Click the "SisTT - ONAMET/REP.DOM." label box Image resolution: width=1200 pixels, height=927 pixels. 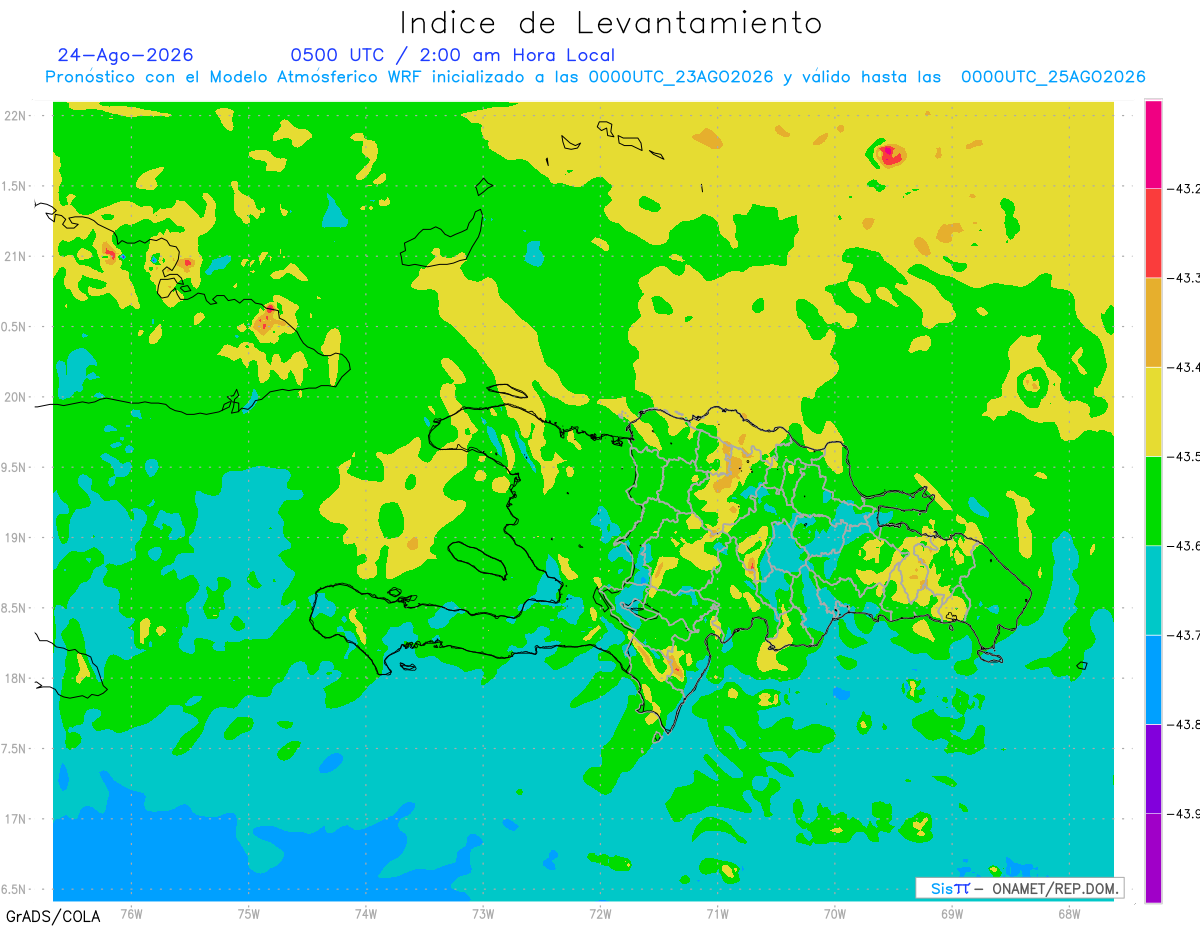click(x=1019, y=888)
